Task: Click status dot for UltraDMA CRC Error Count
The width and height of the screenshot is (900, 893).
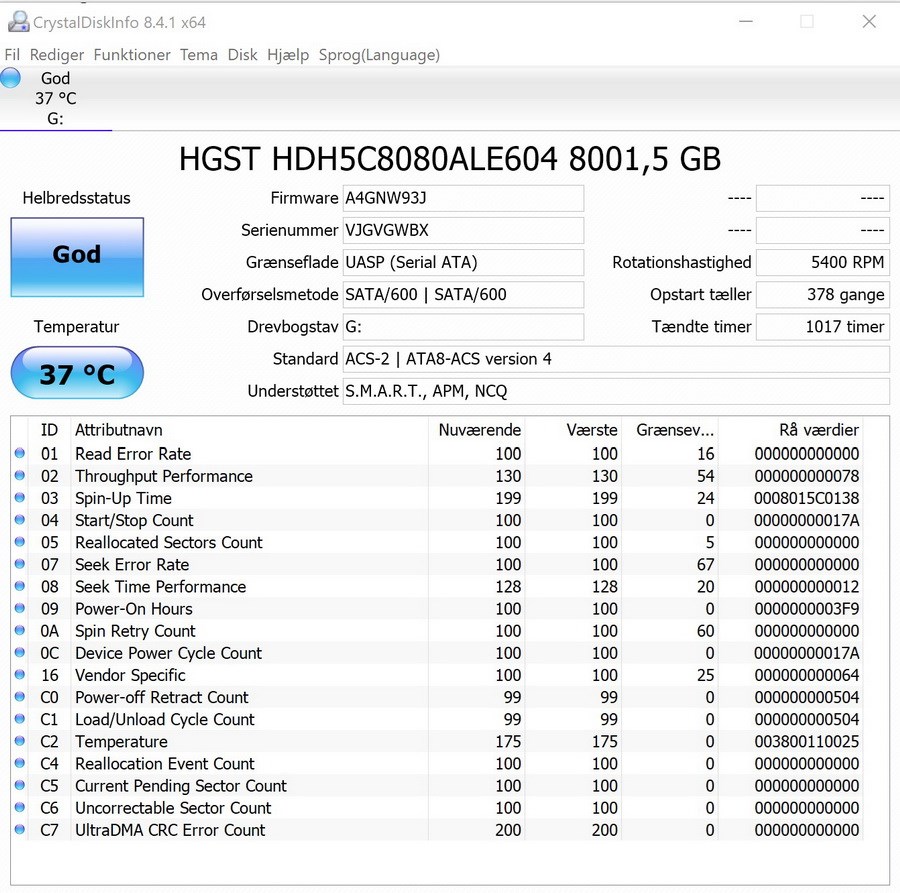Action: 19,830
